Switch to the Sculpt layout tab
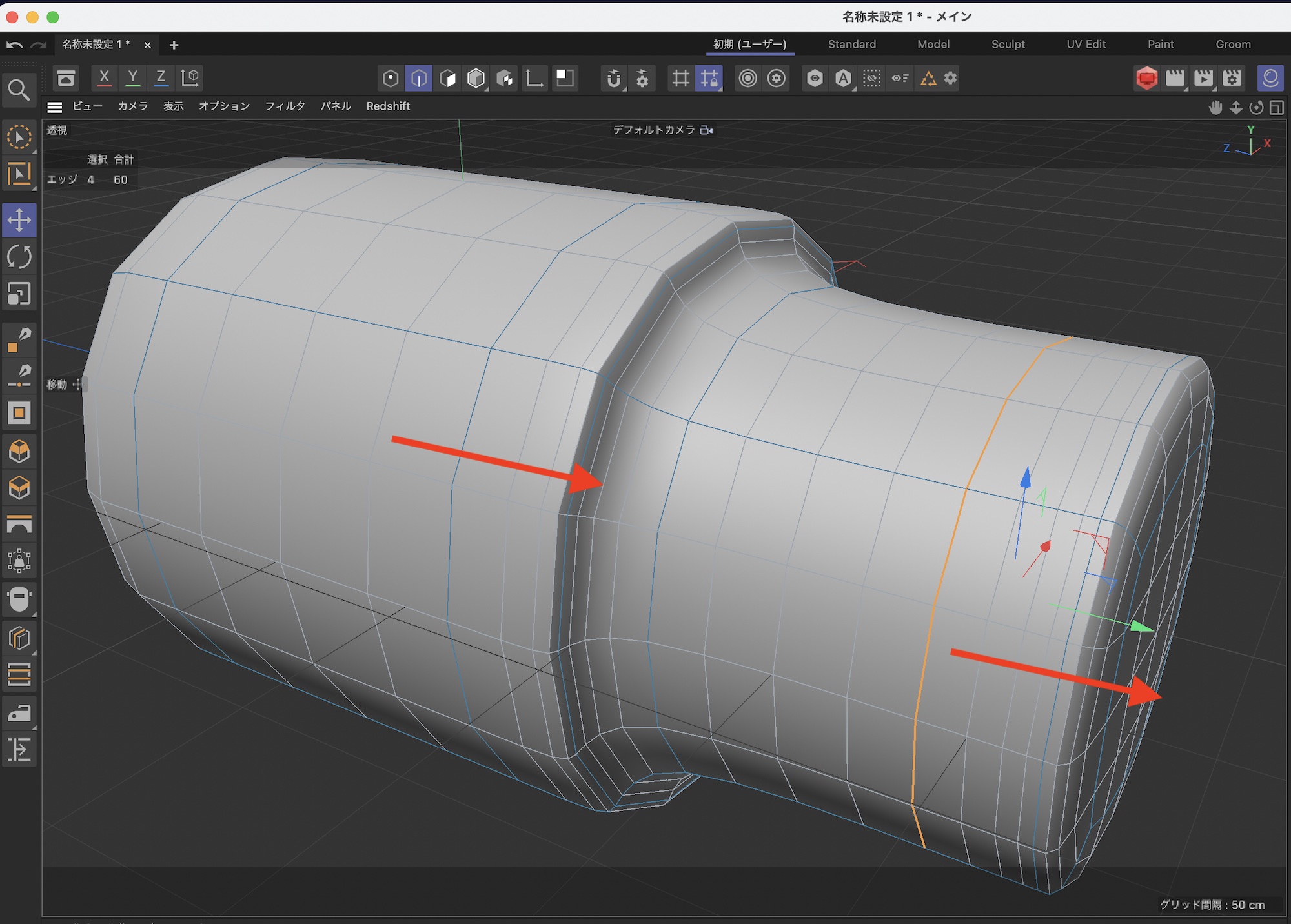 (x=1008, y=45)
